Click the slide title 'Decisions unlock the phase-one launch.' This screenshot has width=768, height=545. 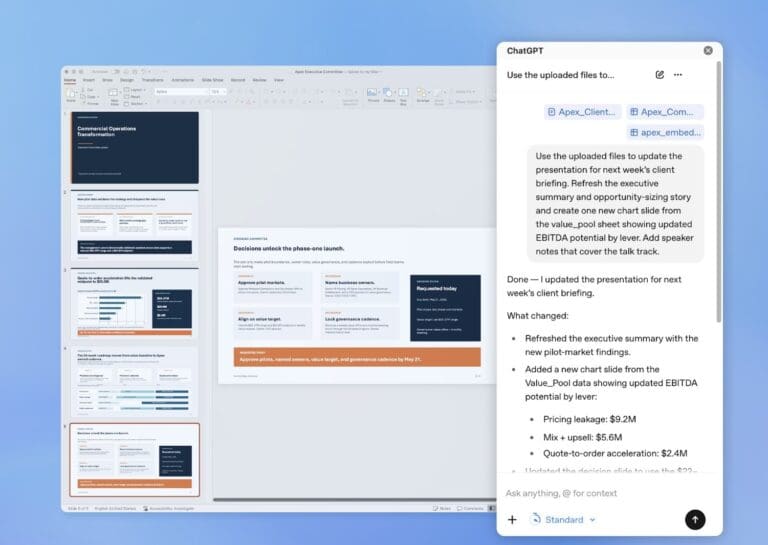[x=288, y=249]
